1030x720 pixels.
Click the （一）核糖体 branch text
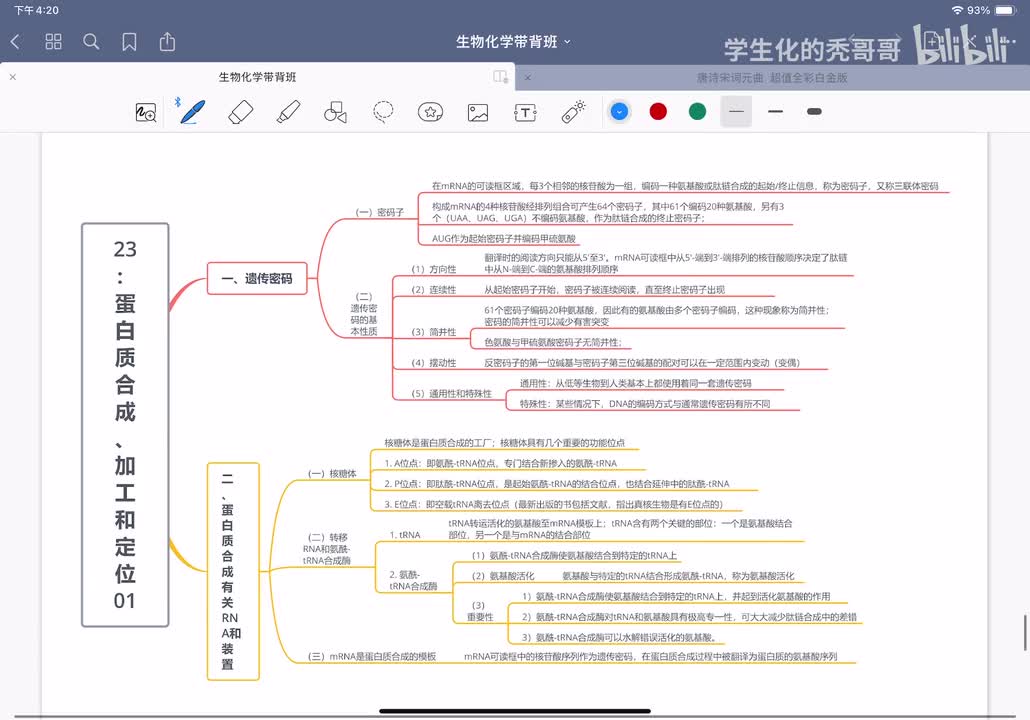pos(332,474)
